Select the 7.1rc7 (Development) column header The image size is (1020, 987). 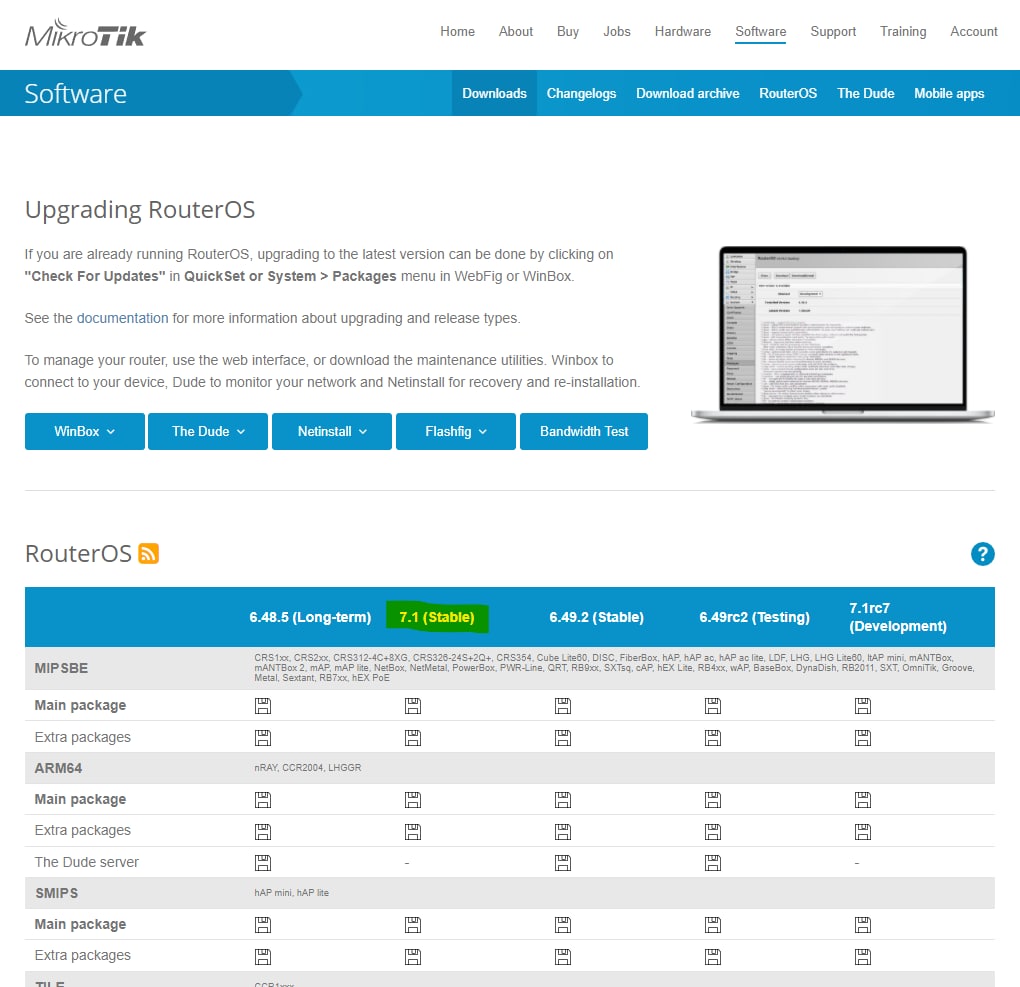pyautogui.click(x=898, y=617)
